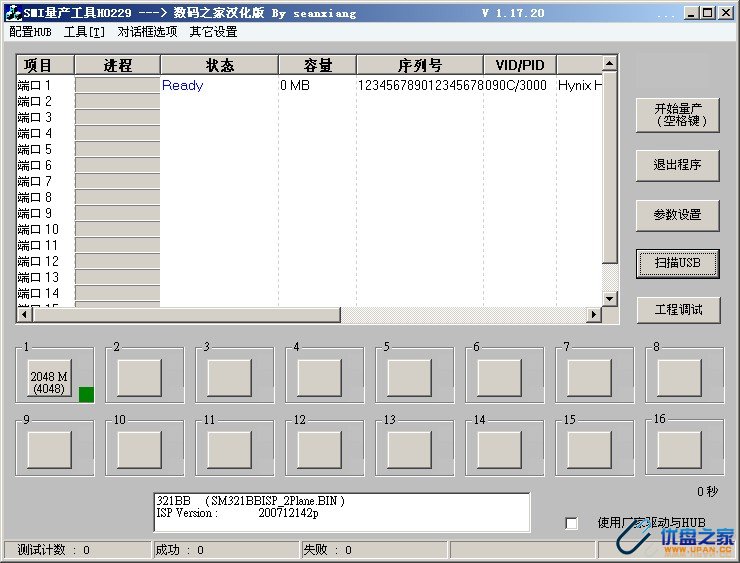Open the 配置HUB menu

(30, 31)
